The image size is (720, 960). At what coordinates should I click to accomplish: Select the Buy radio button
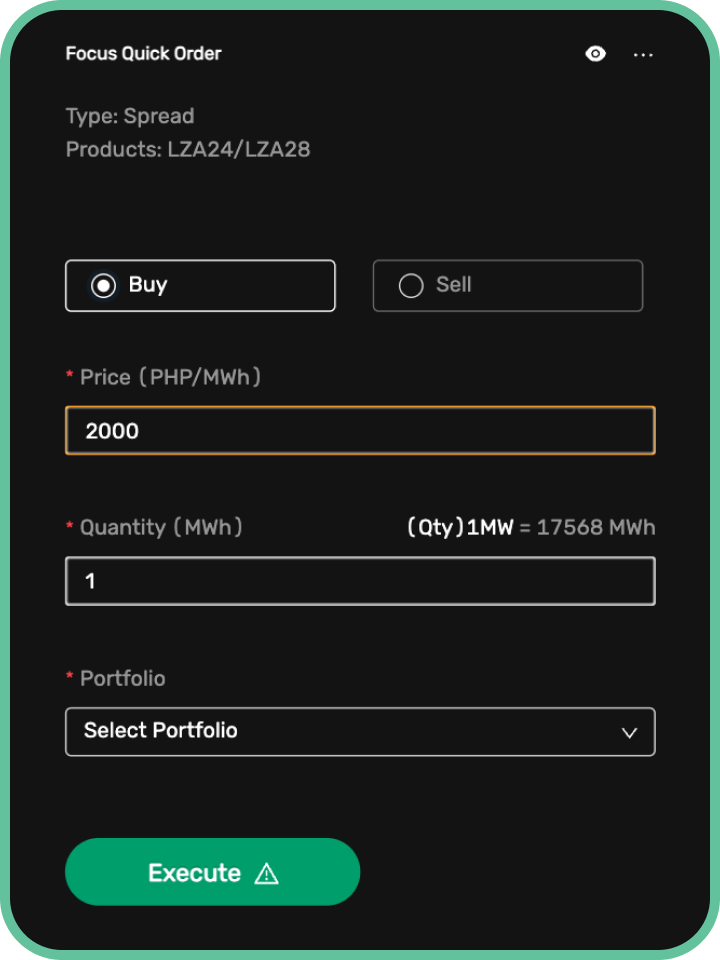point(103,285)
